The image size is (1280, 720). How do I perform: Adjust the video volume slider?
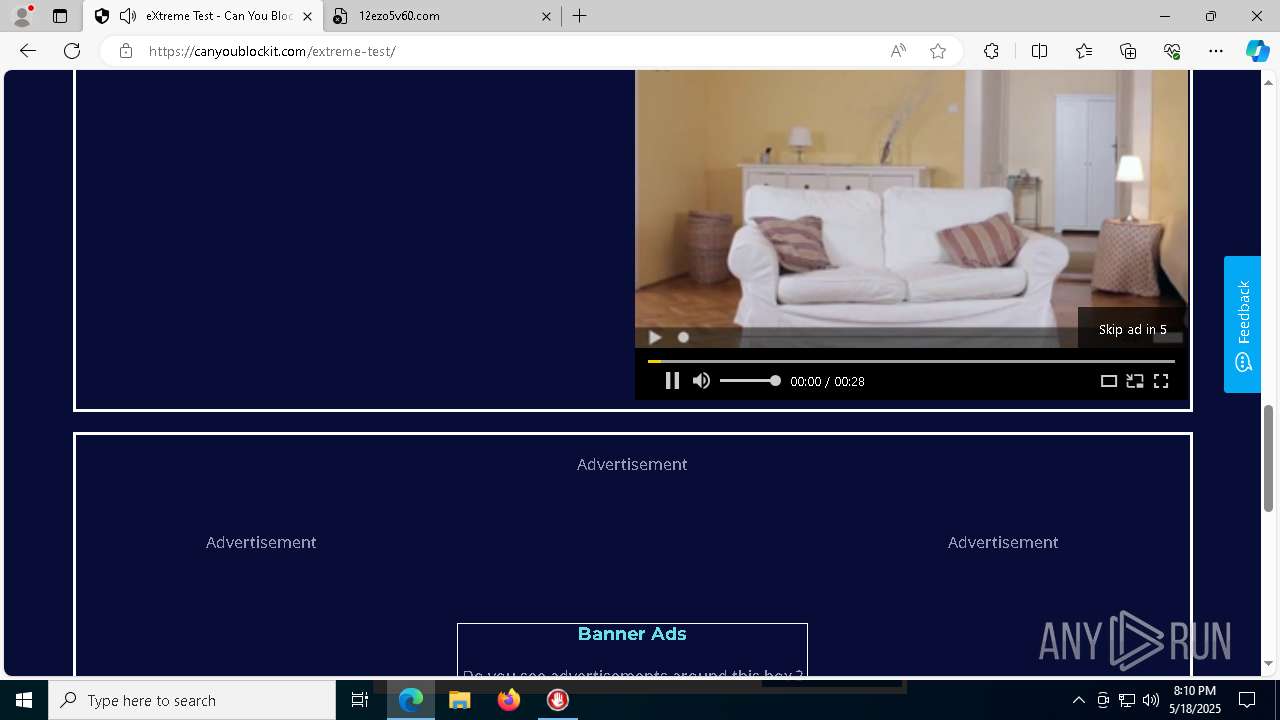tap(750, 381)
